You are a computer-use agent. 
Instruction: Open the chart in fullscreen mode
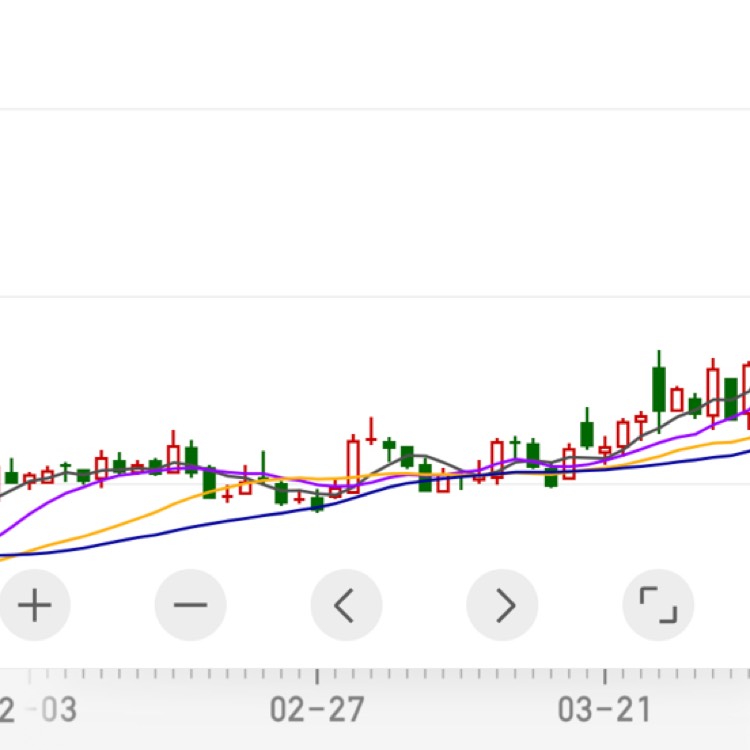(x=658, y=605)
